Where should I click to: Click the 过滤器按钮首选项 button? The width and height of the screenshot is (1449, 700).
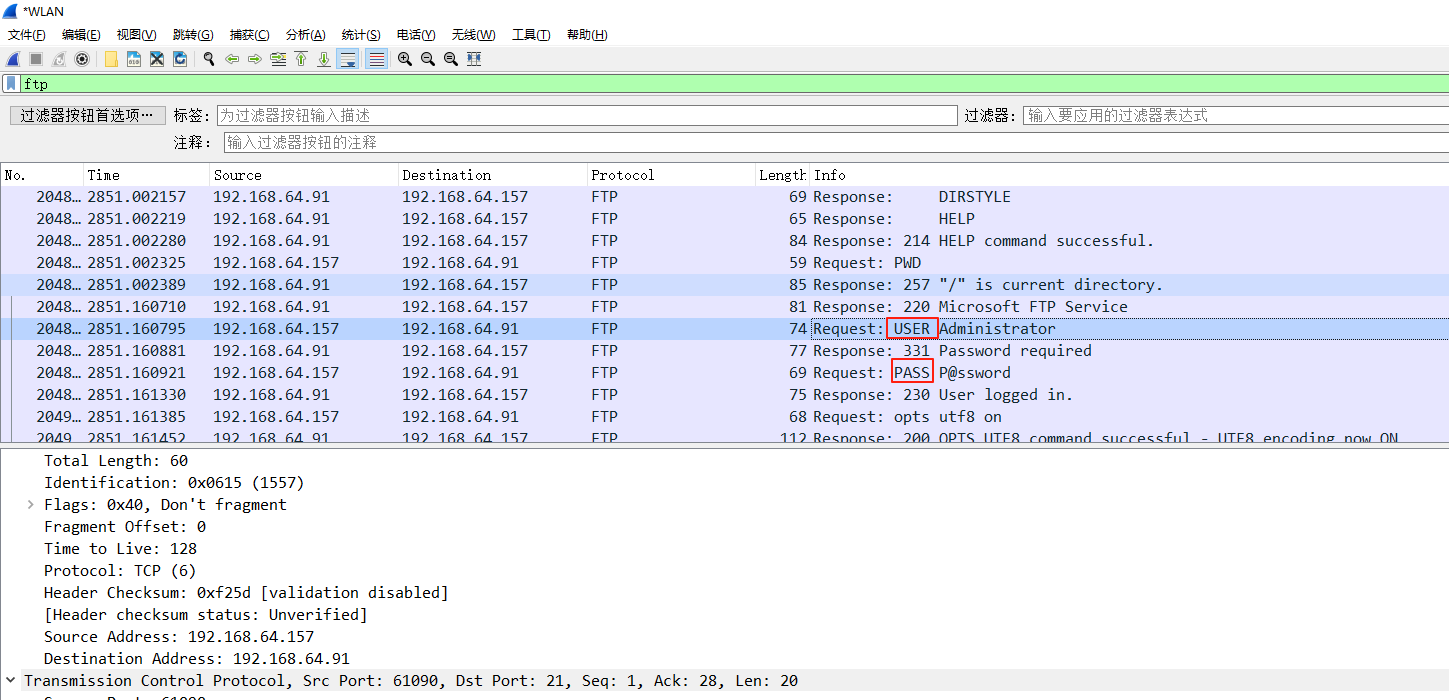click(88, 115)
